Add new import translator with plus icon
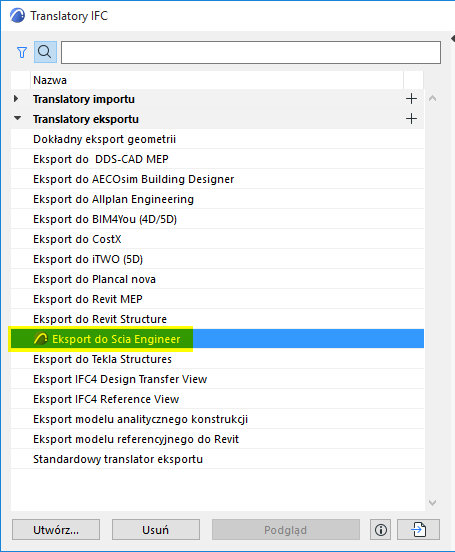 tap(411, 99)
